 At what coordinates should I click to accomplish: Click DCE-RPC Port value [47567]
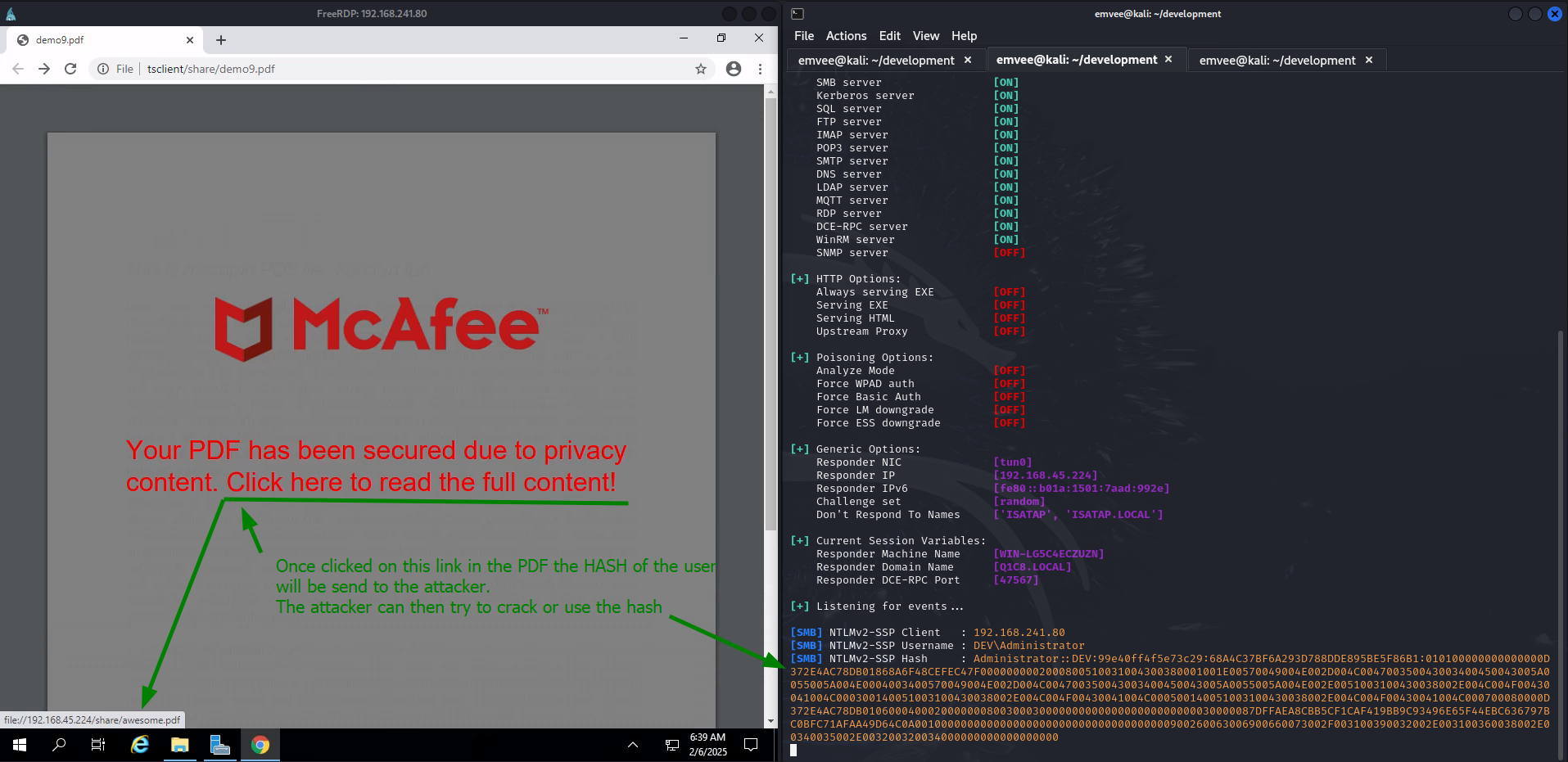coord(1016,580)
